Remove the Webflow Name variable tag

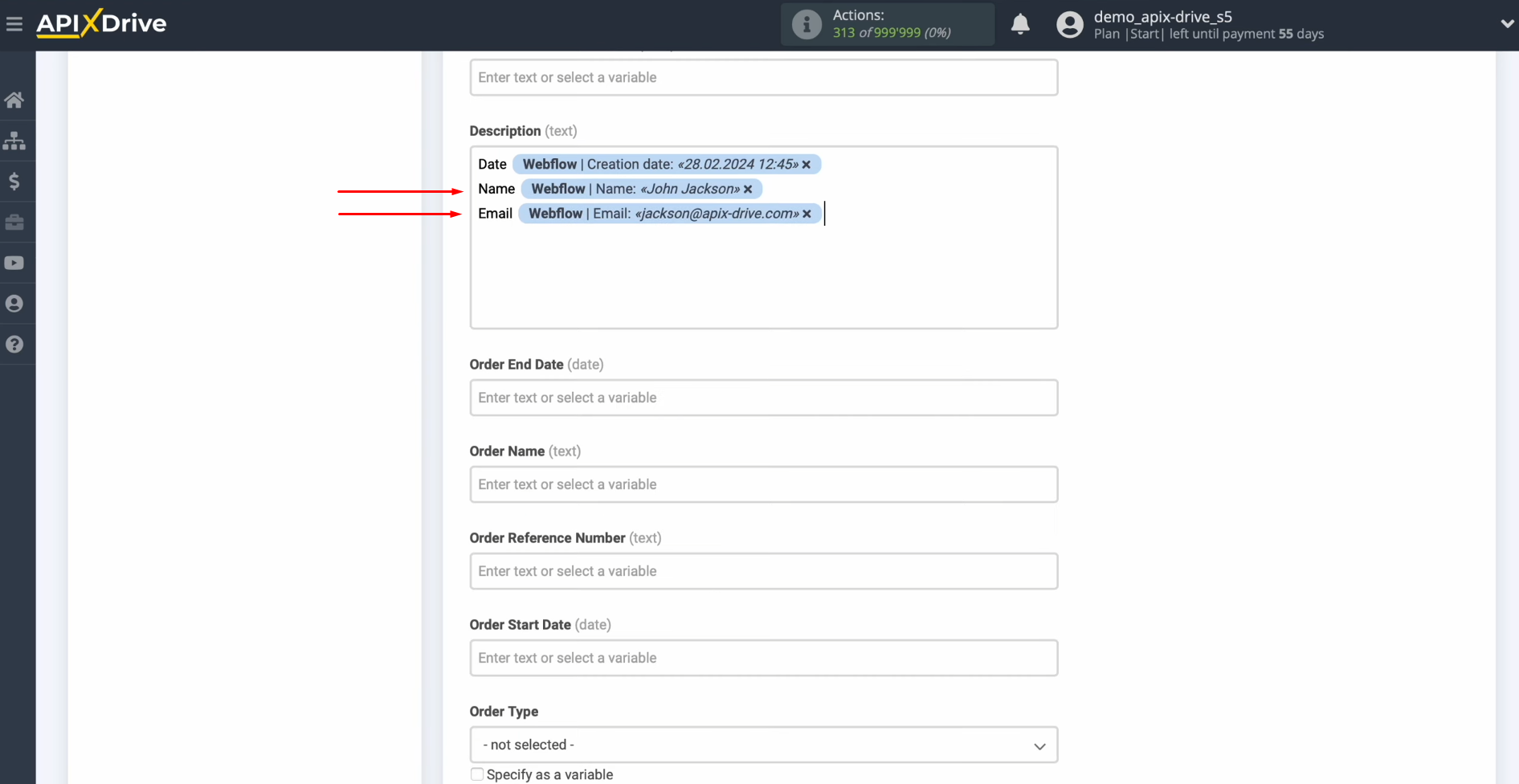[x=748, y=189]
